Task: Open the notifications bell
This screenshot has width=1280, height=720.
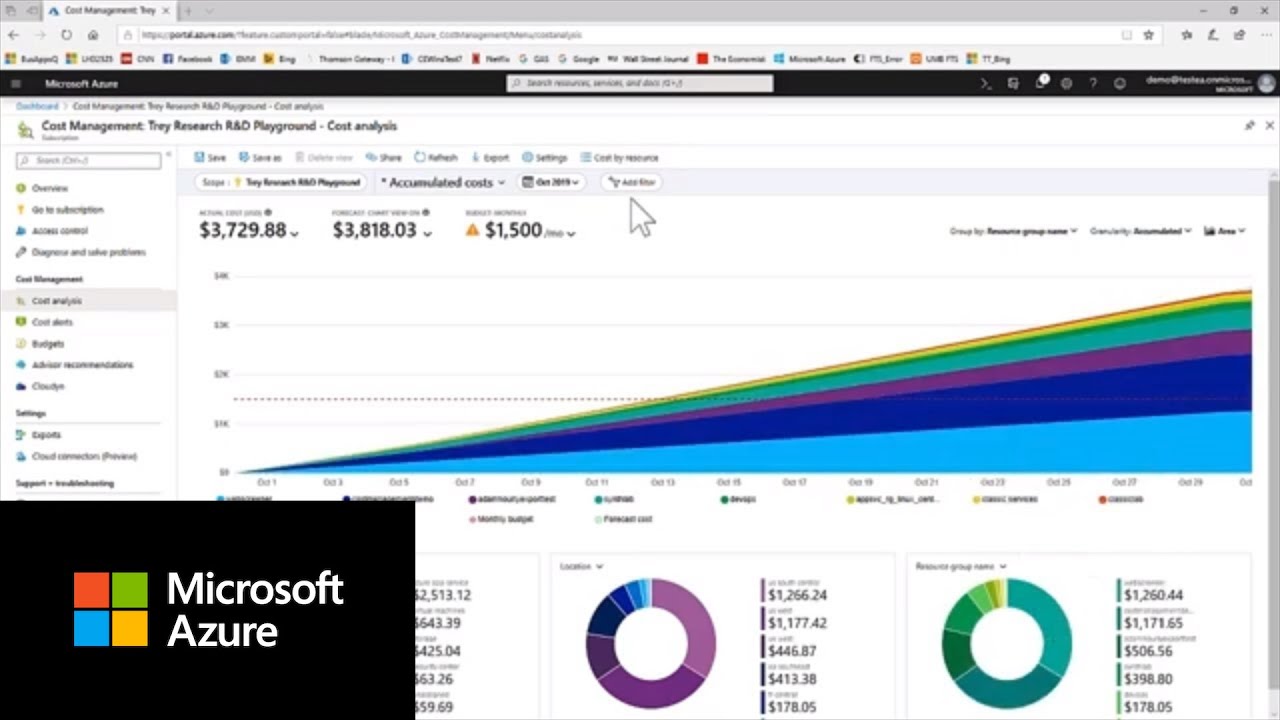Action: coord(1040,83)
